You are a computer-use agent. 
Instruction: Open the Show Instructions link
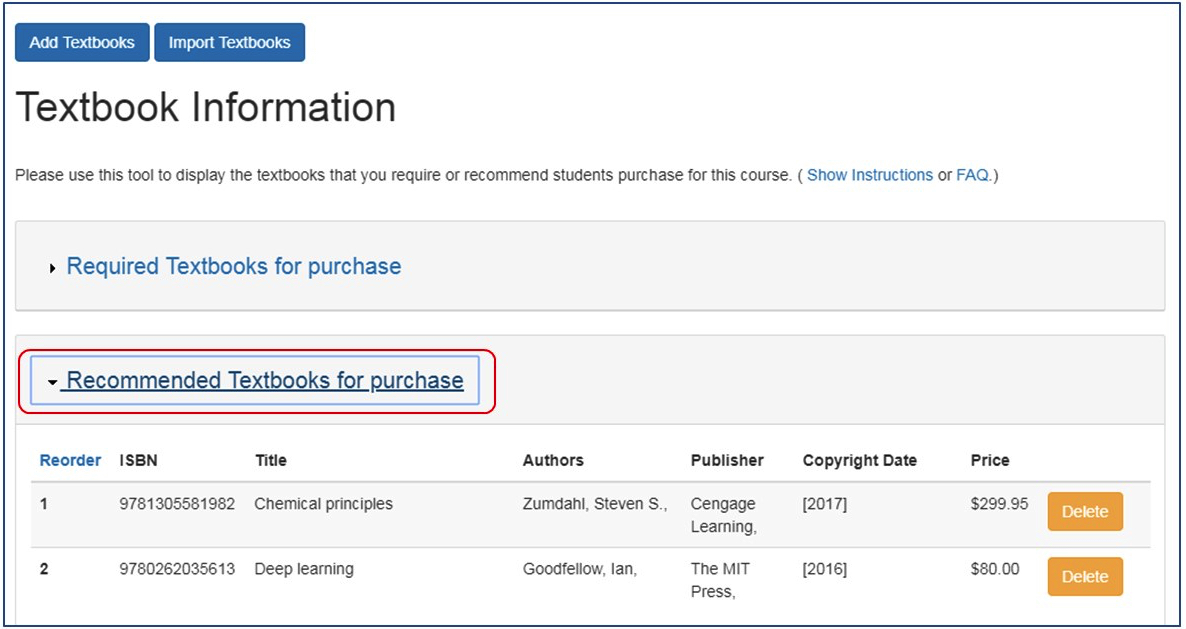point(869,175)
